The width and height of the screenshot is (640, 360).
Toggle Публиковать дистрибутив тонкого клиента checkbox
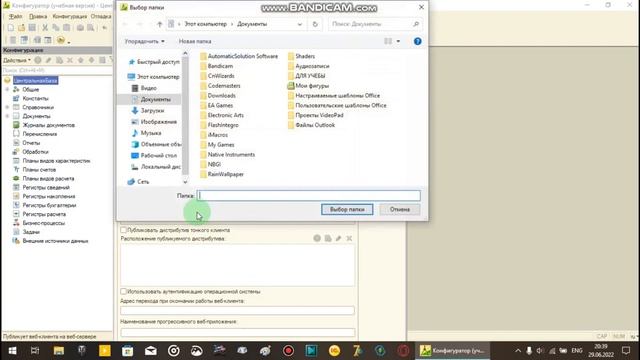tap(123, 230)
